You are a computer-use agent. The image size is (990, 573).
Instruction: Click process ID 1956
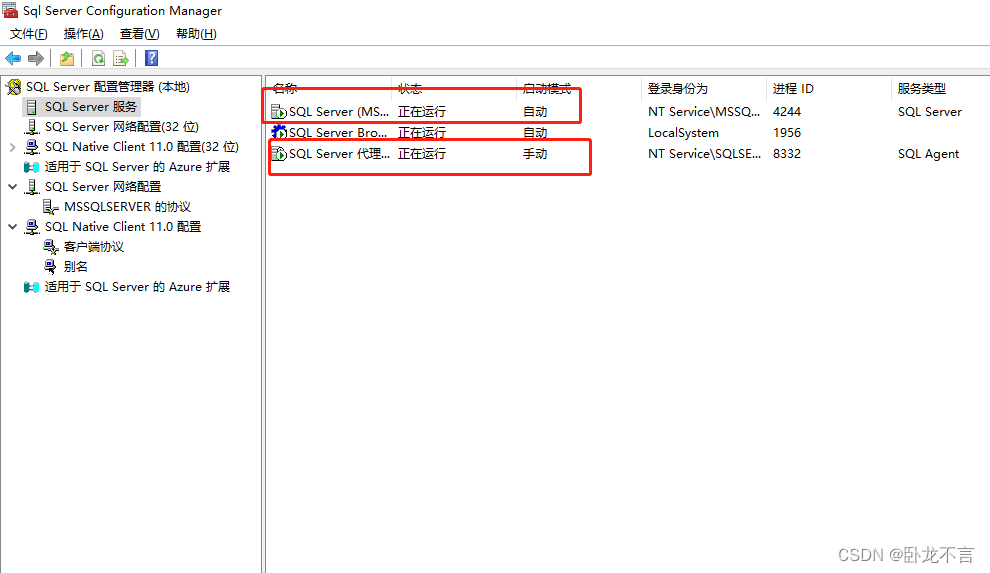click(787, 133)
